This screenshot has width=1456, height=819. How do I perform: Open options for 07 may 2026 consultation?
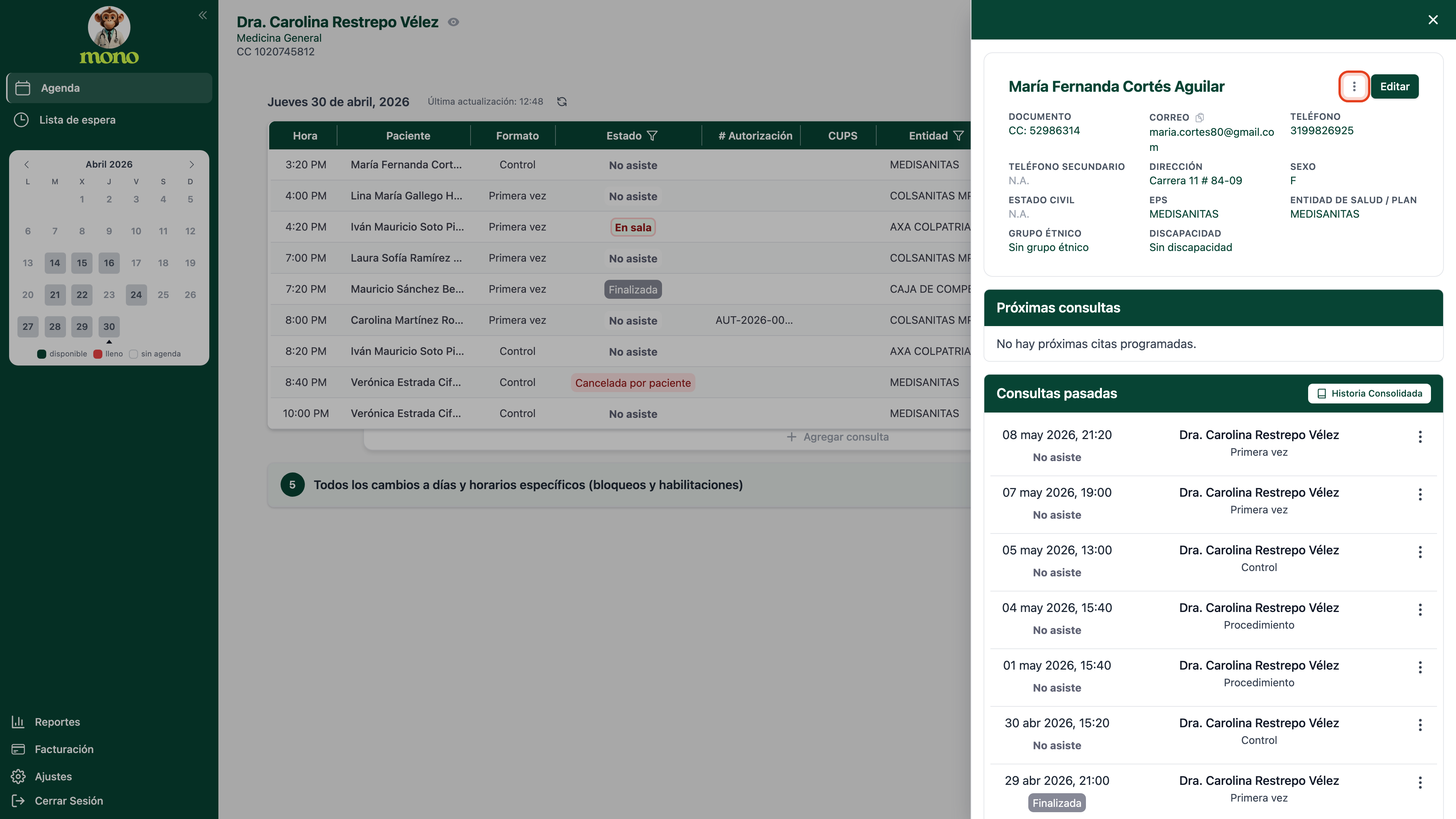pyautogui.click(x=1420, y=494)
